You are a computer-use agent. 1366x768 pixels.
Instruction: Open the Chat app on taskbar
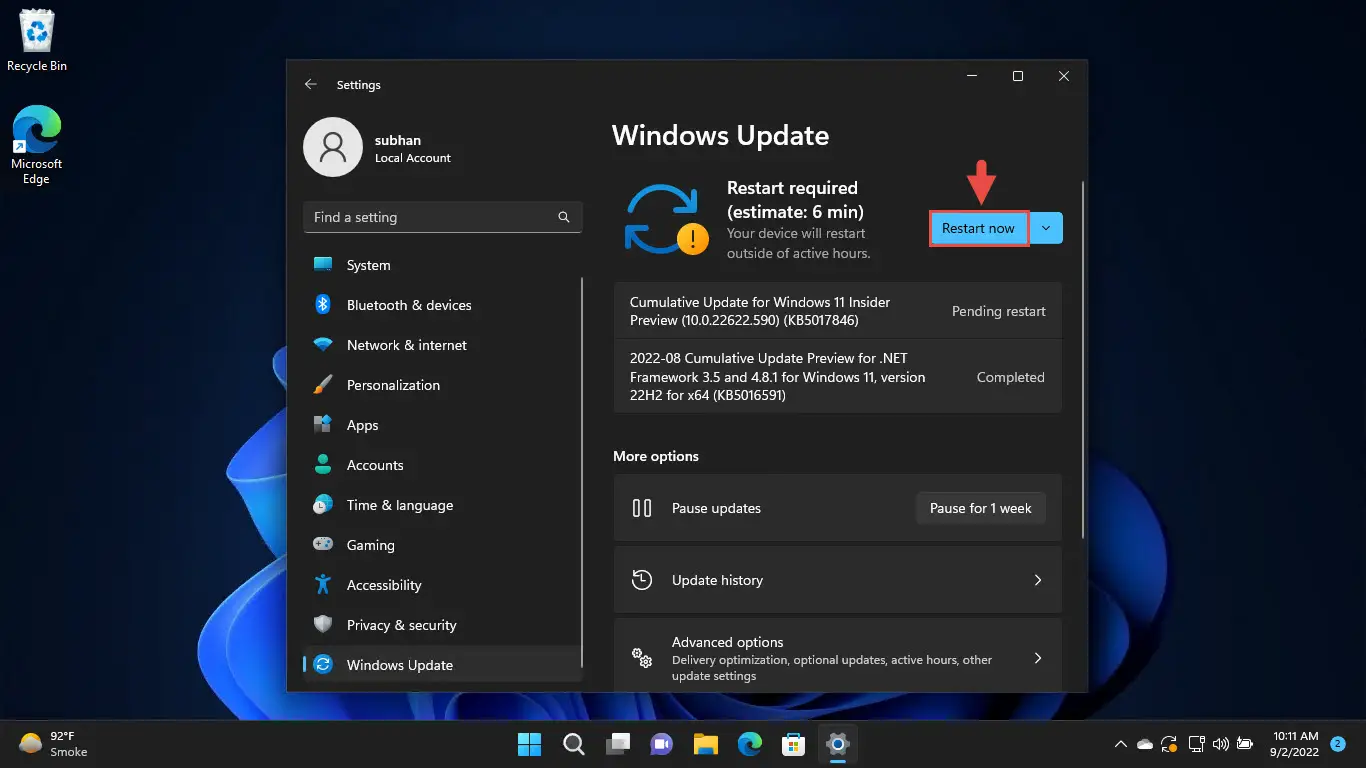(662, 744)
